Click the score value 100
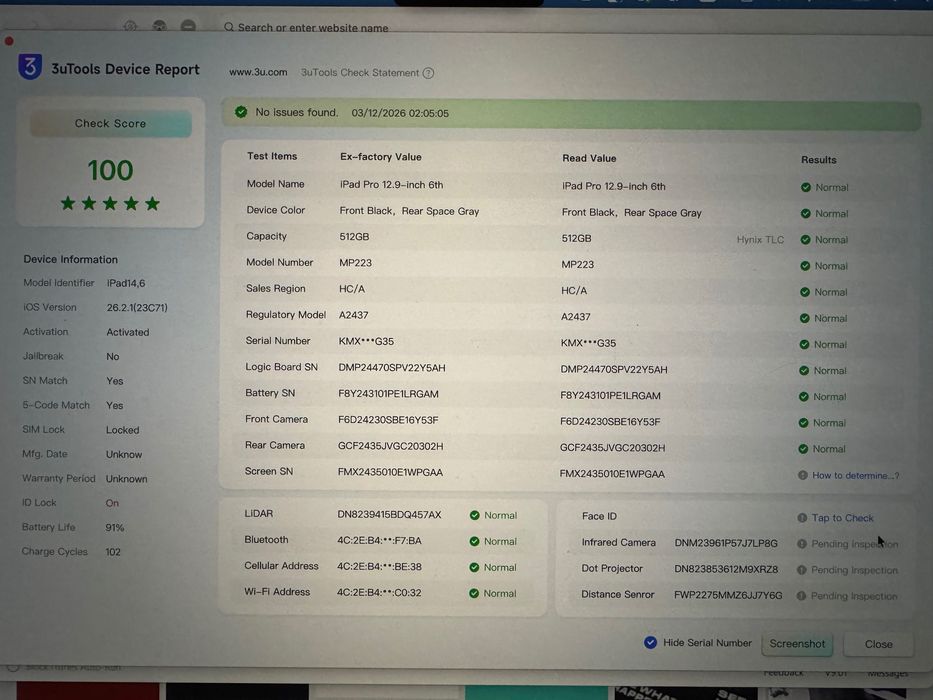 tap(111, 170)
